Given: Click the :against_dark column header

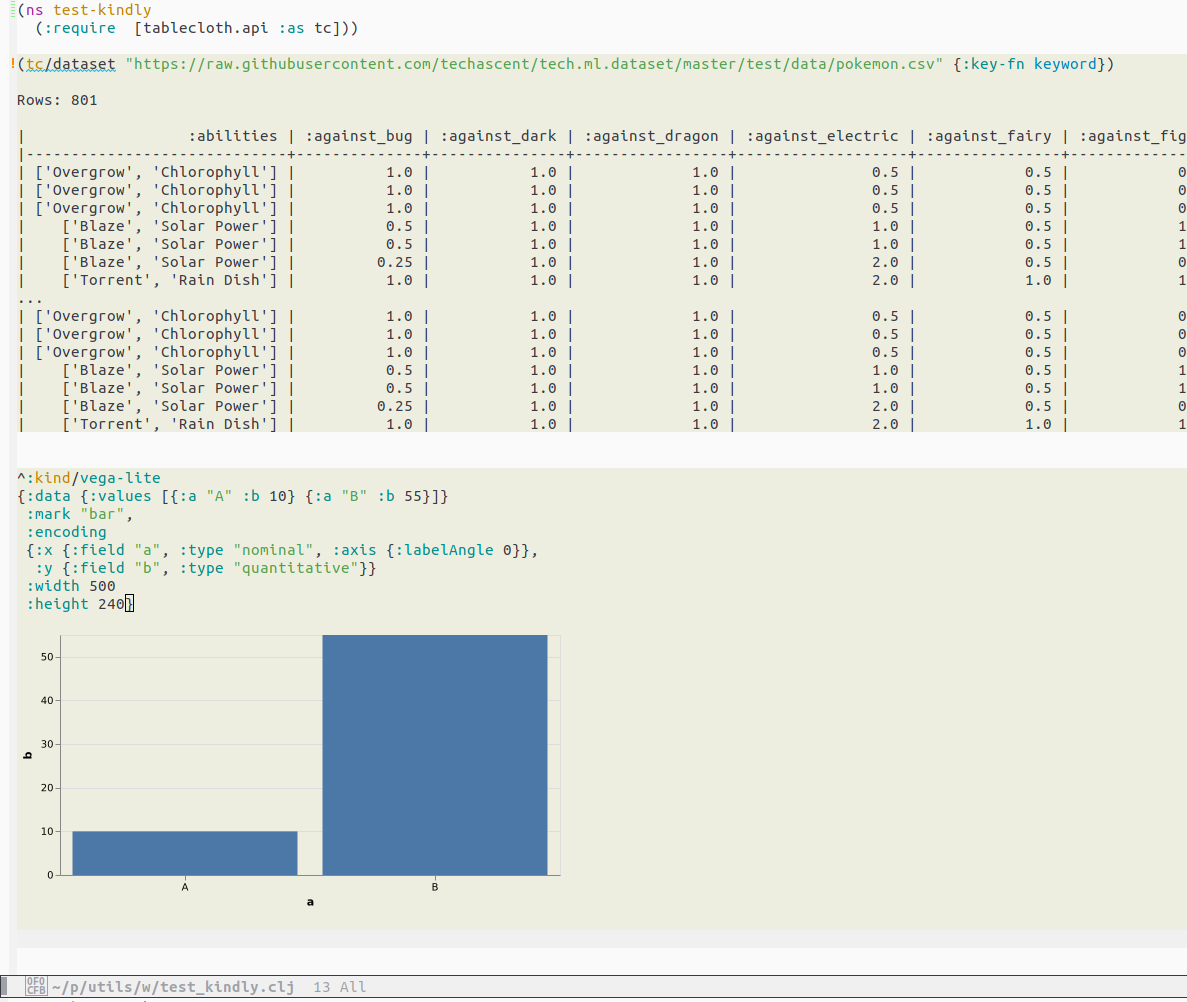Looking at the screenshot, I should (x=498, y=136).
